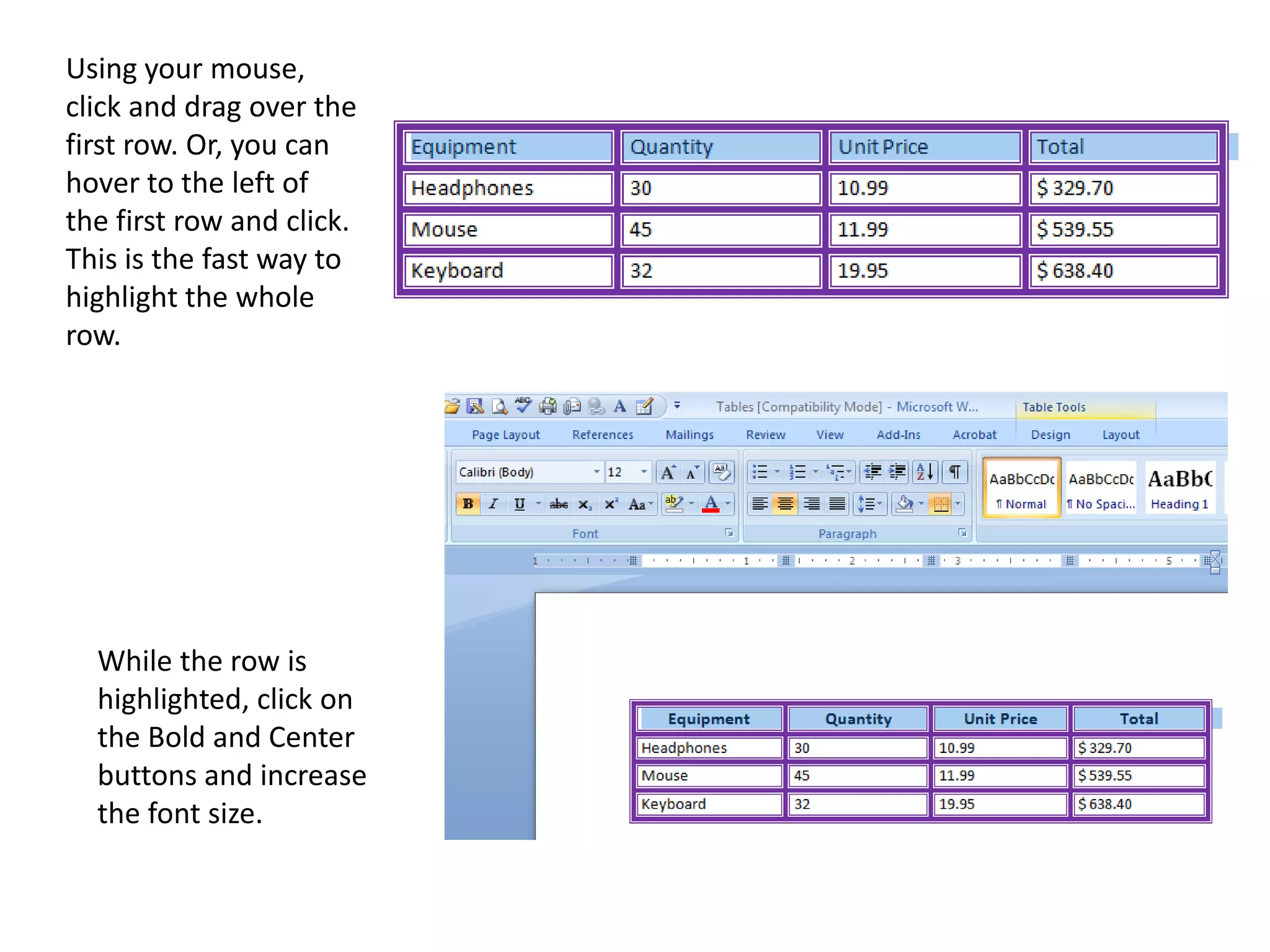Click the Borders icon in Paragraph group
The width and height of the screenshot is (1270, 952).
click(941, 504)
